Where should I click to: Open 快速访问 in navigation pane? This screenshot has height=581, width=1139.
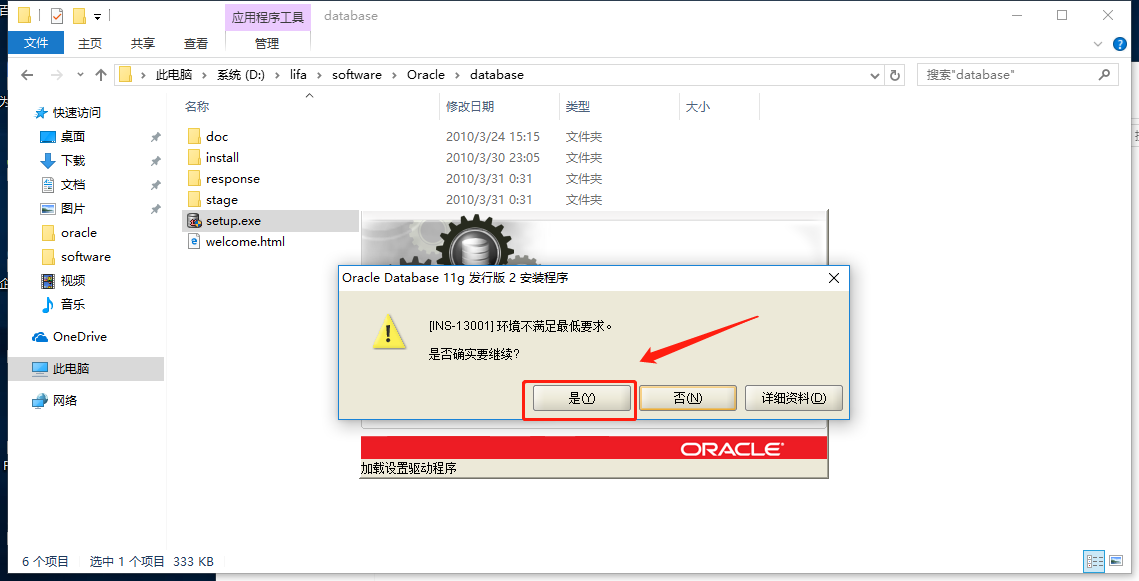click(76, 113)
